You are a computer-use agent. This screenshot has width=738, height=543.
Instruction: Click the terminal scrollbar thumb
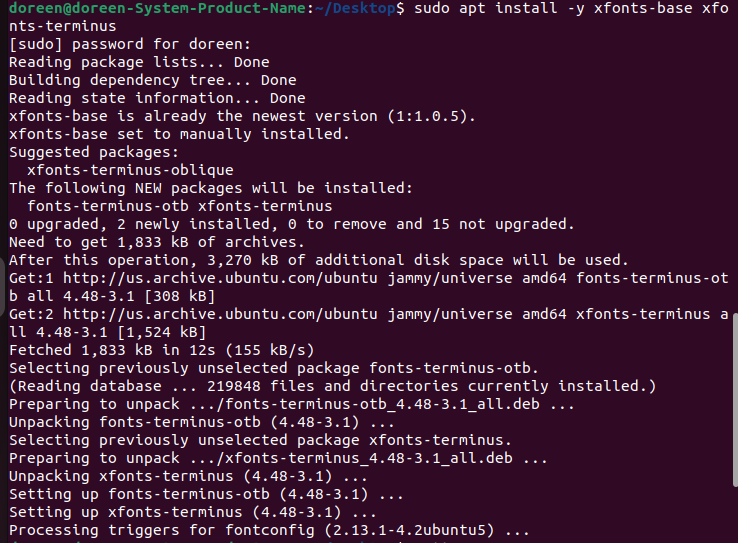point(733,420)
